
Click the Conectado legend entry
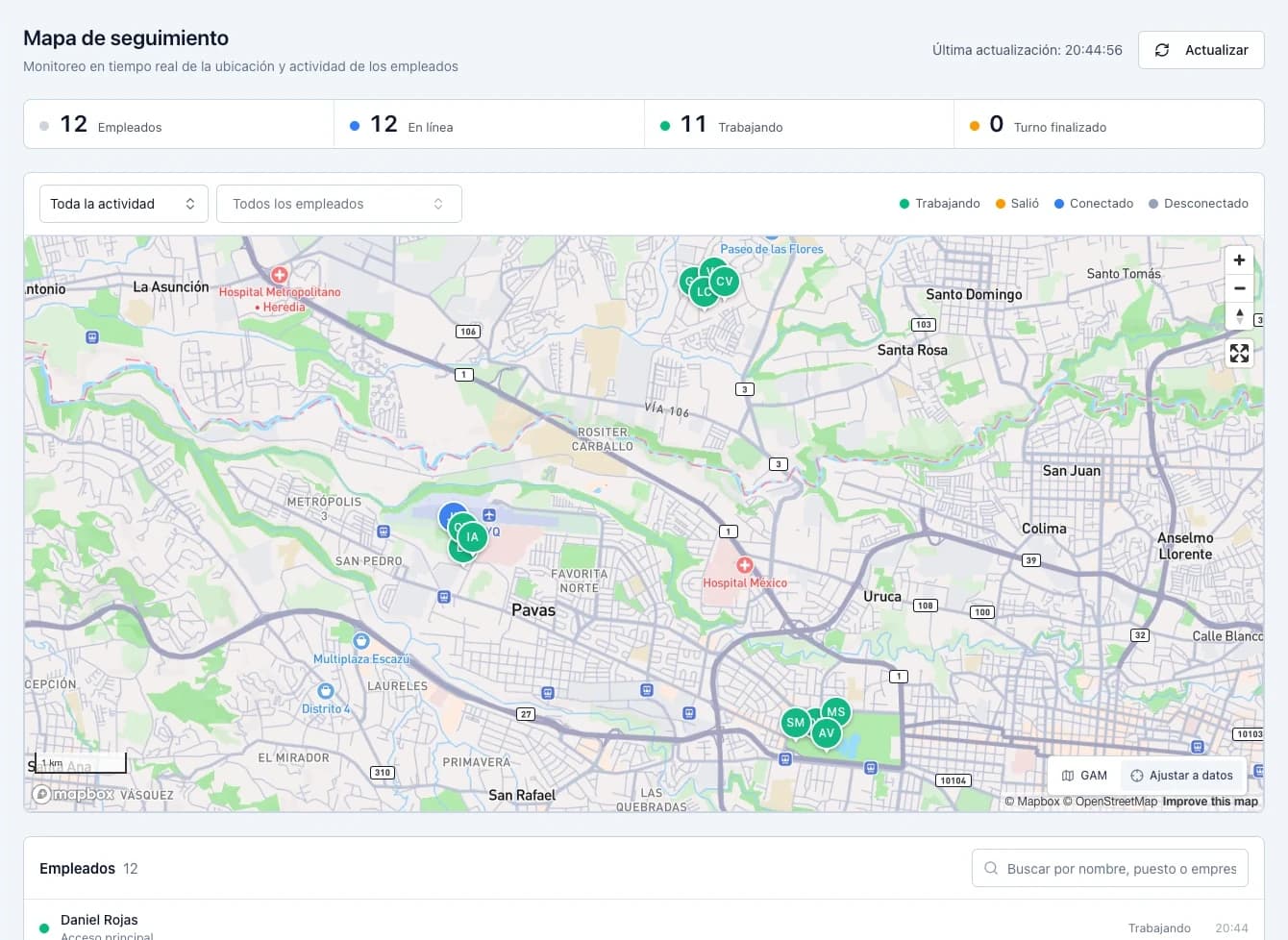point(1094,204)
